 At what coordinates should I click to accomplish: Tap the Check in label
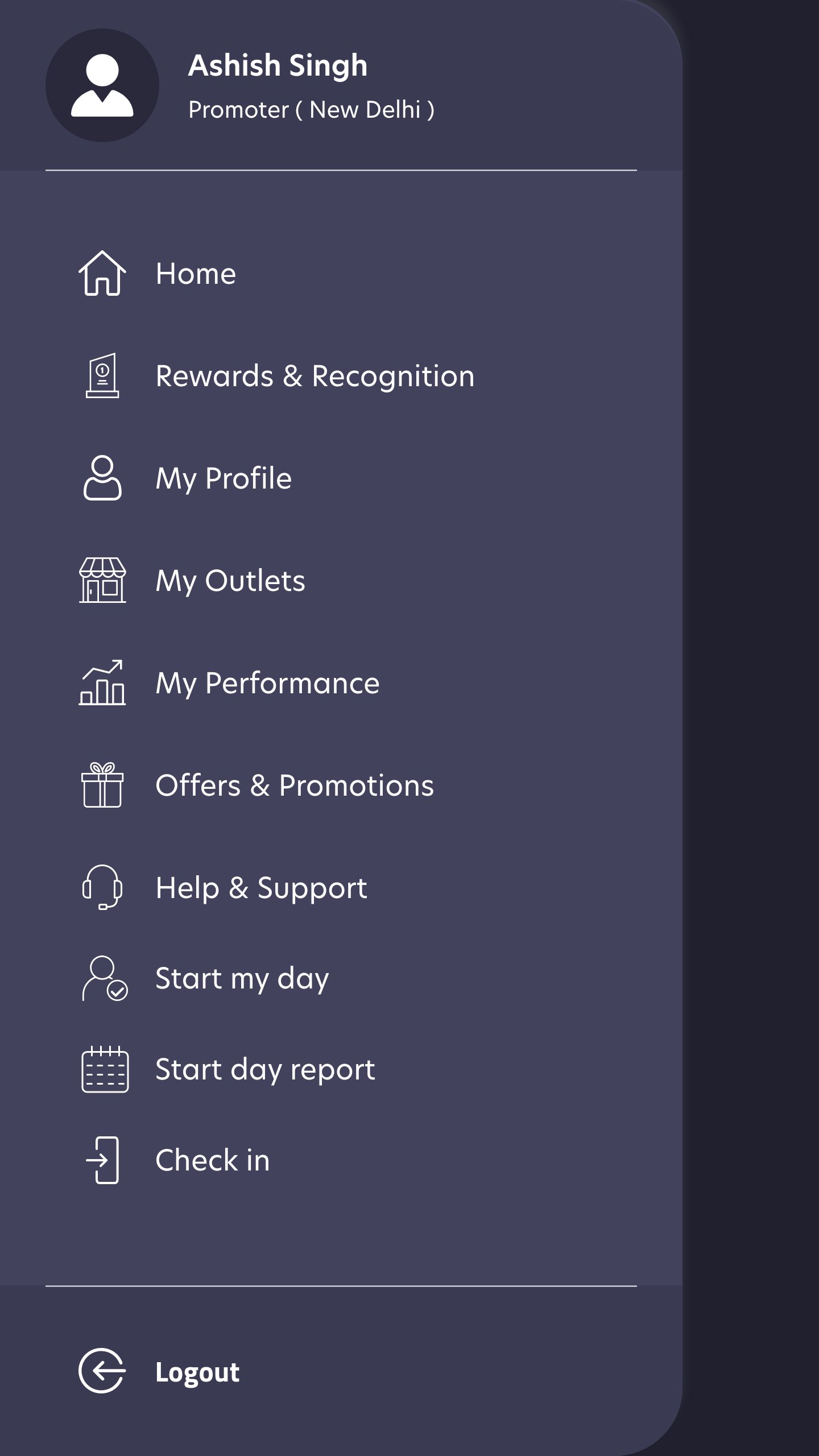coord(213,1161)
